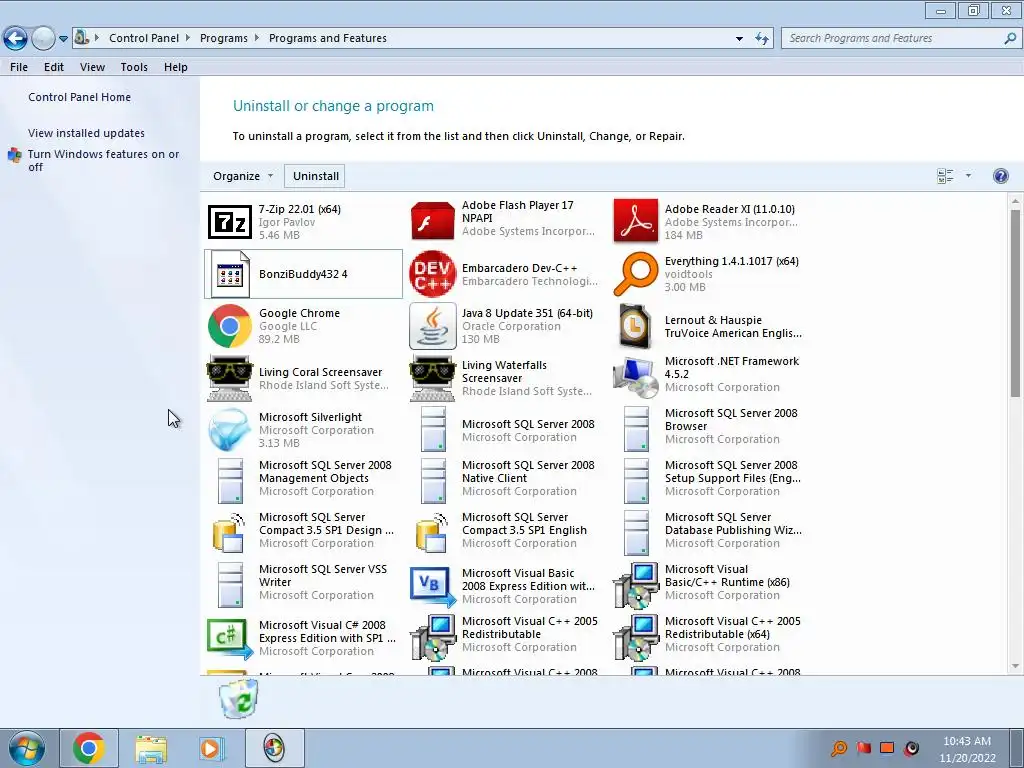The width and height of the screenshot is (1024, 768).
Task: Select the Microsoft .NET Framework 4.5.2 icon
Action: [x=635, y=377]
